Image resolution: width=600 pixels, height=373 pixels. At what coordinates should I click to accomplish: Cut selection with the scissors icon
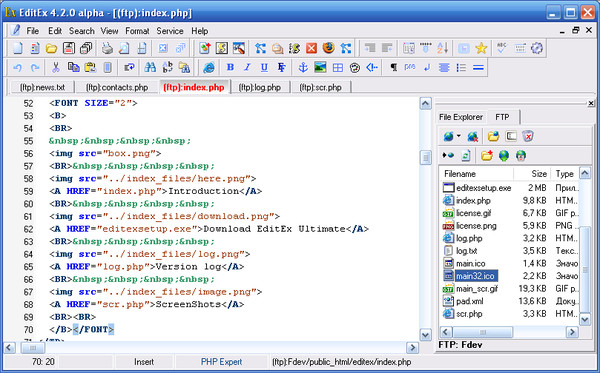point(56,68)
